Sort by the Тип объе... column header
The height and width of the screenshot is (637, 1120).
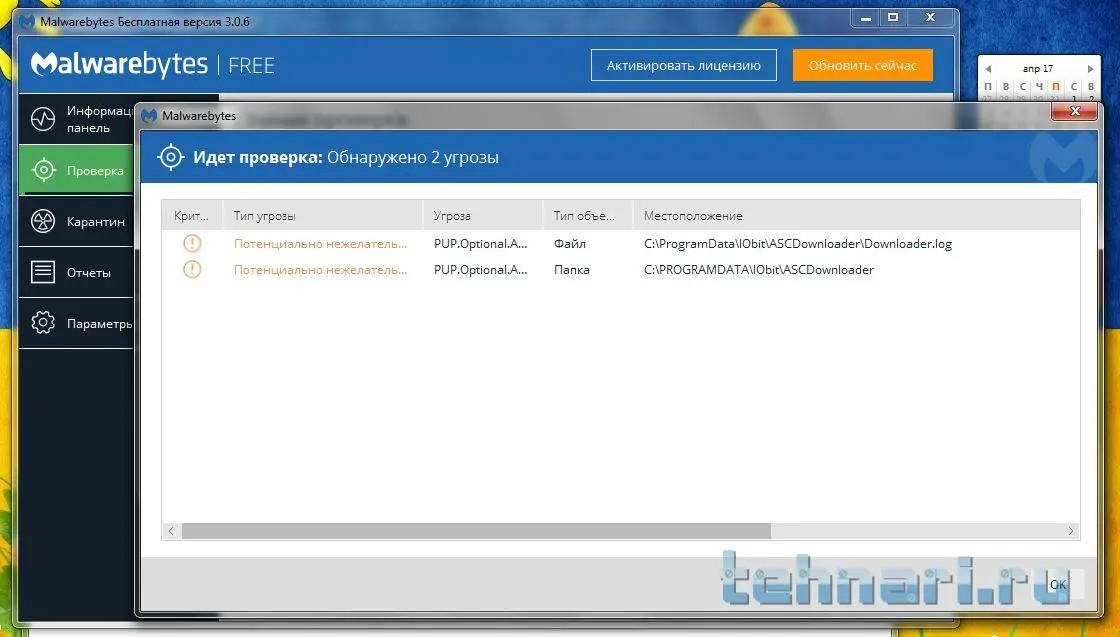click(x=588, y=216)
